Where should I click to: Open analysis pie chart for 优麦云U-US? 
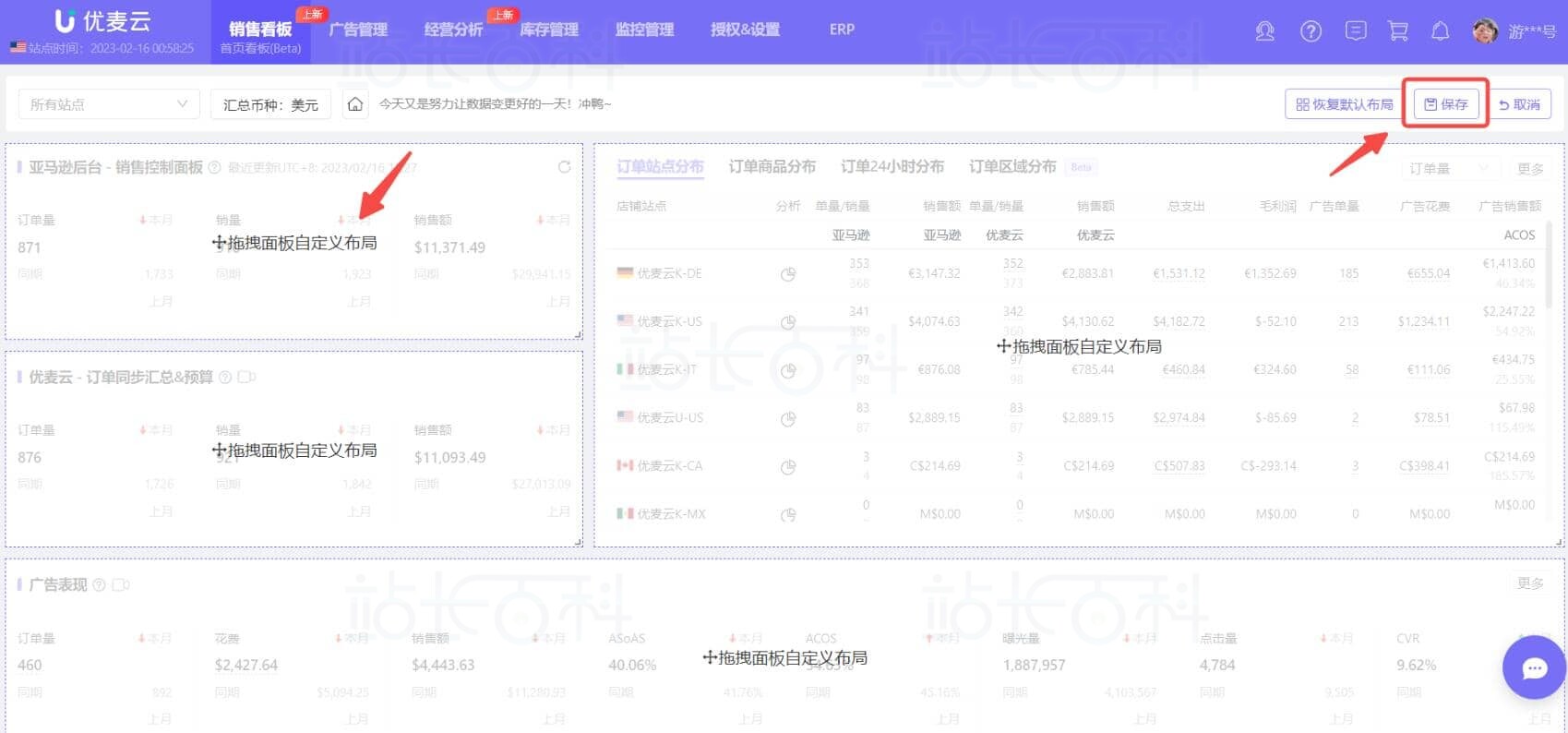(788, 418)
